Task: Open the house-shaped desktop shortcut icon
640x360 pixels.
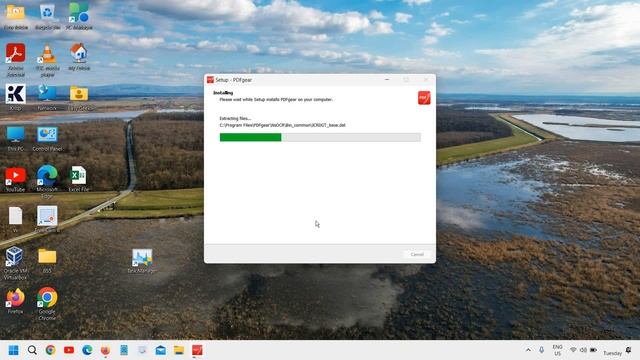Action: [79, 56]
